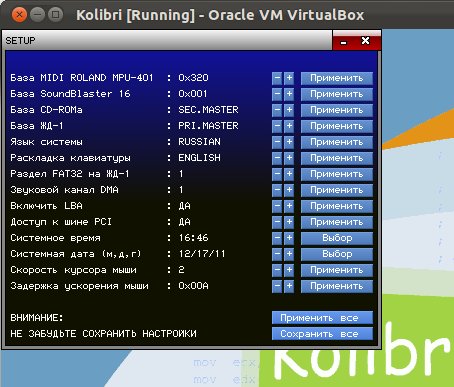Apply the PCI bus access setting
Screen dimensions: 454x387
coord(337,222)
